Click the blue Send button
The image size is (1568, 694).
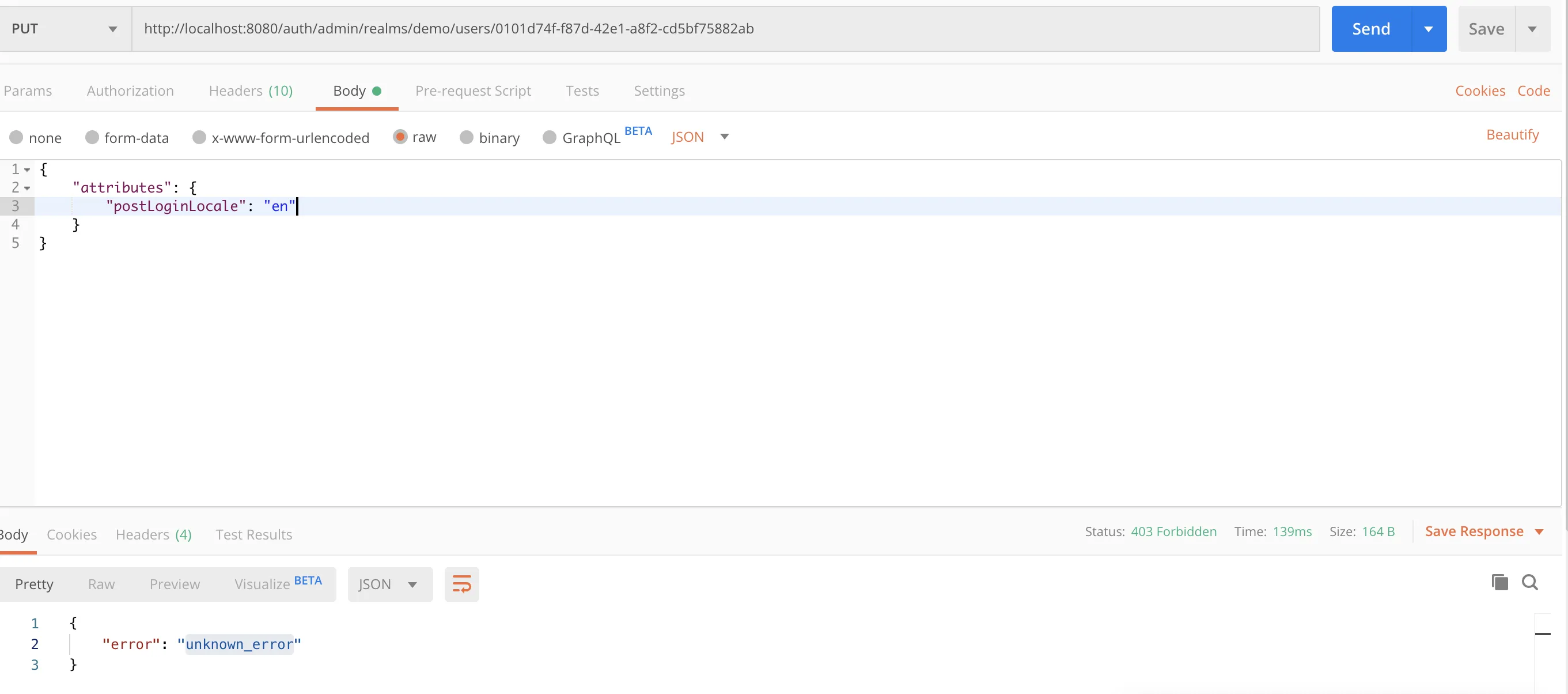tap(1371, 29)
